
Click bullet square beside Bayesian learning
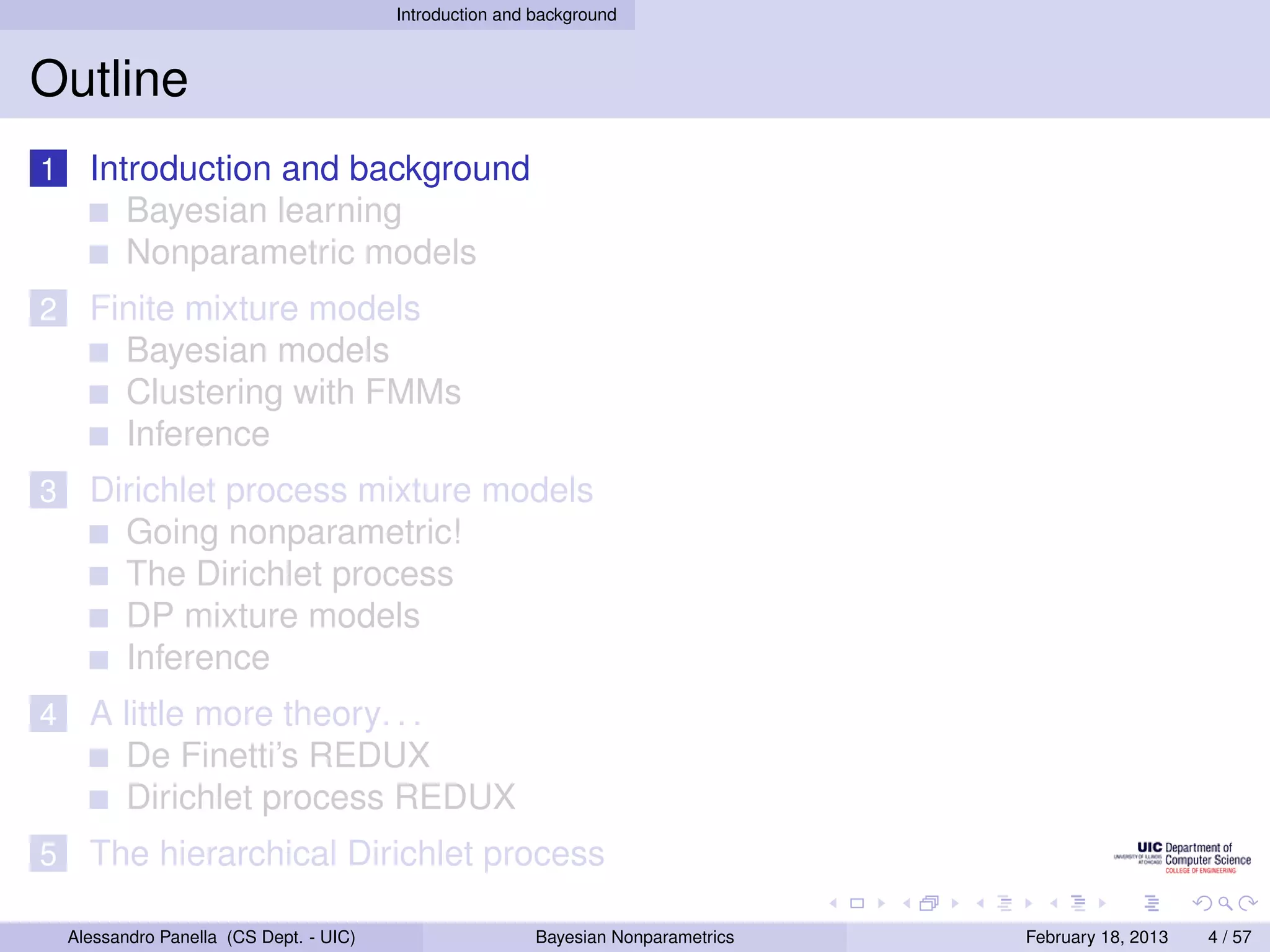(x=99, y=213)
